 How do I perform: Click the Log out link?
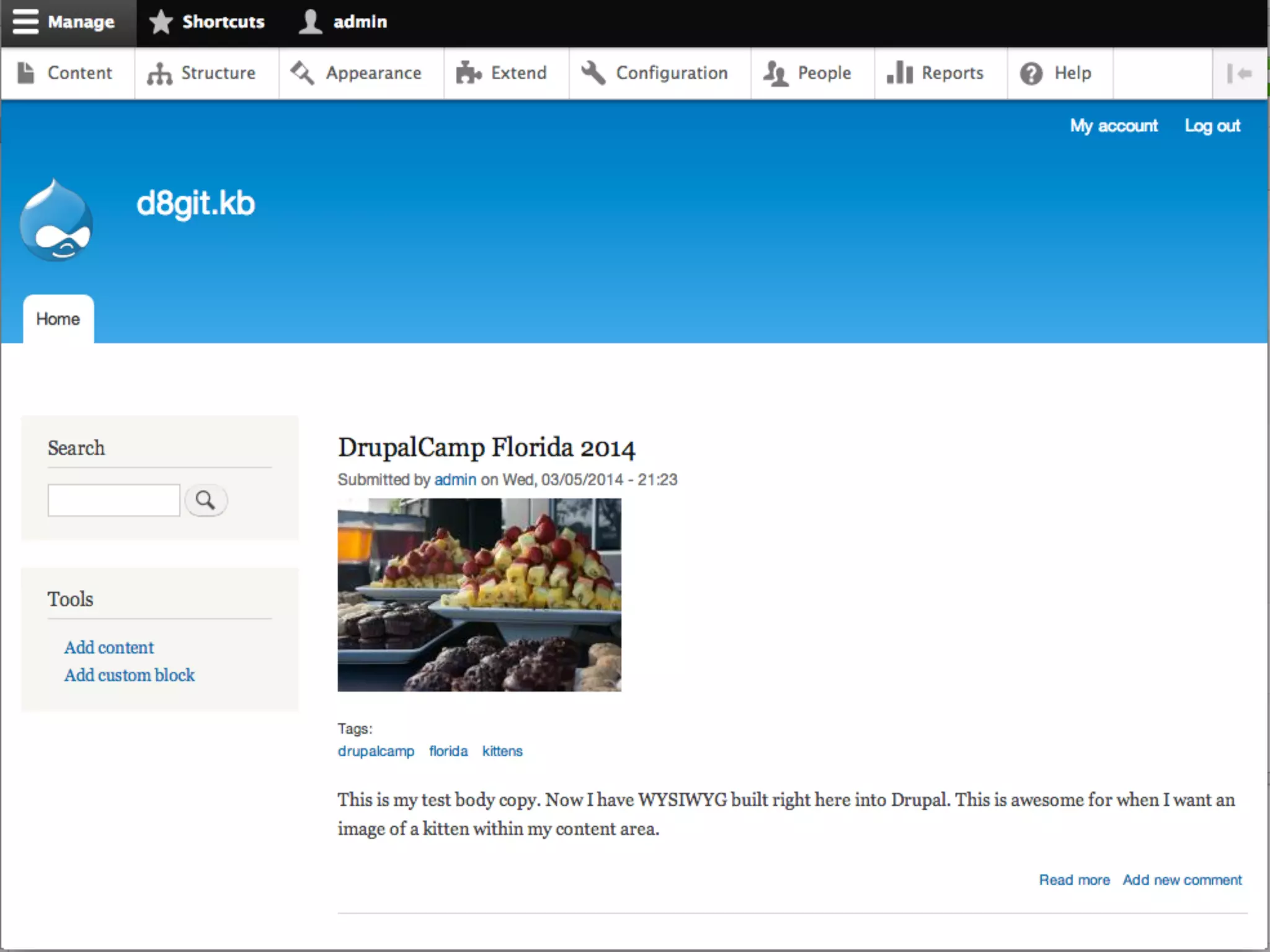point(1212,126)
